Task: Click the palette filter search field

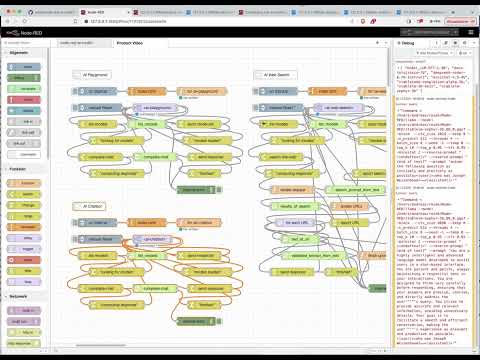Action: (25, 43)
